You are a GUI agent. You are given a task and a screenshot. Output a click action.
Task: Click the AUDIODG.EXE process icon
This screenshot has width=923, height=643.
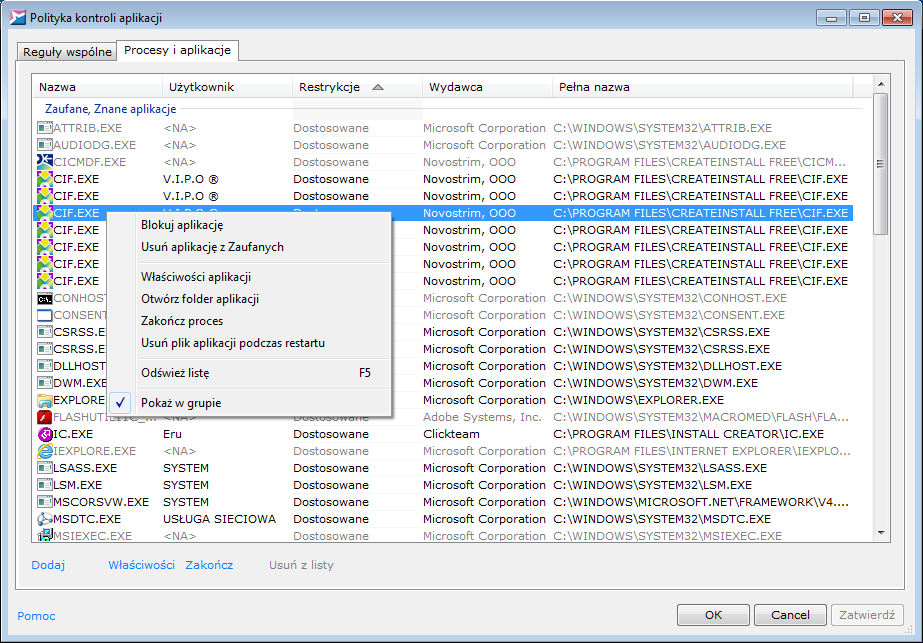[x=45, y=145]
